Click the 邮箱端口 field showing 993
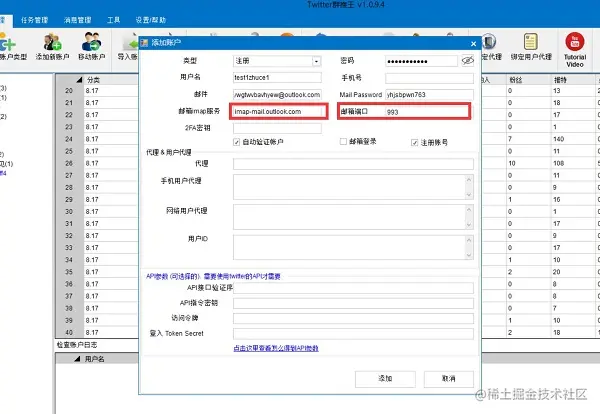Image resolution: width=600 pixels, height=414 pixels. coord(427,112)
